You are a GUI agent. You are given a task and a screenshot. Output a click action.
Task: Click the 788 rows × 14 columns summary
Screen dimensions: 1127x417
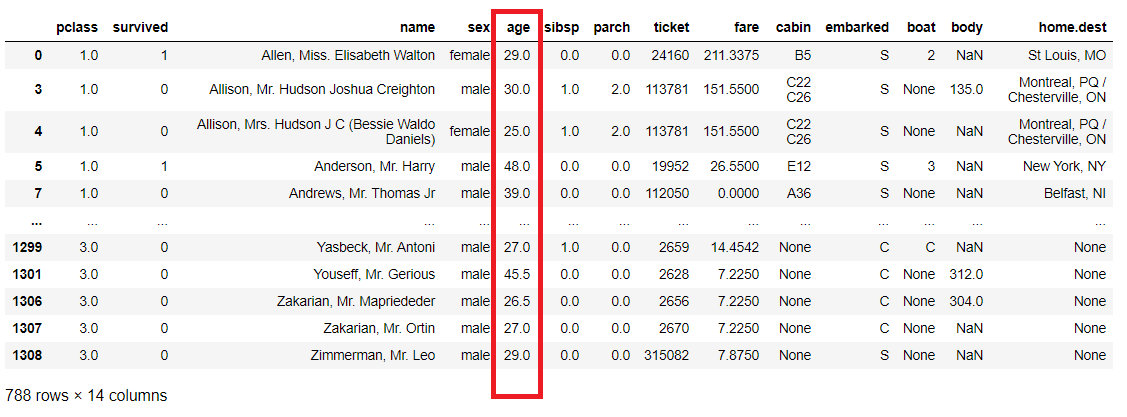point(86,396)
